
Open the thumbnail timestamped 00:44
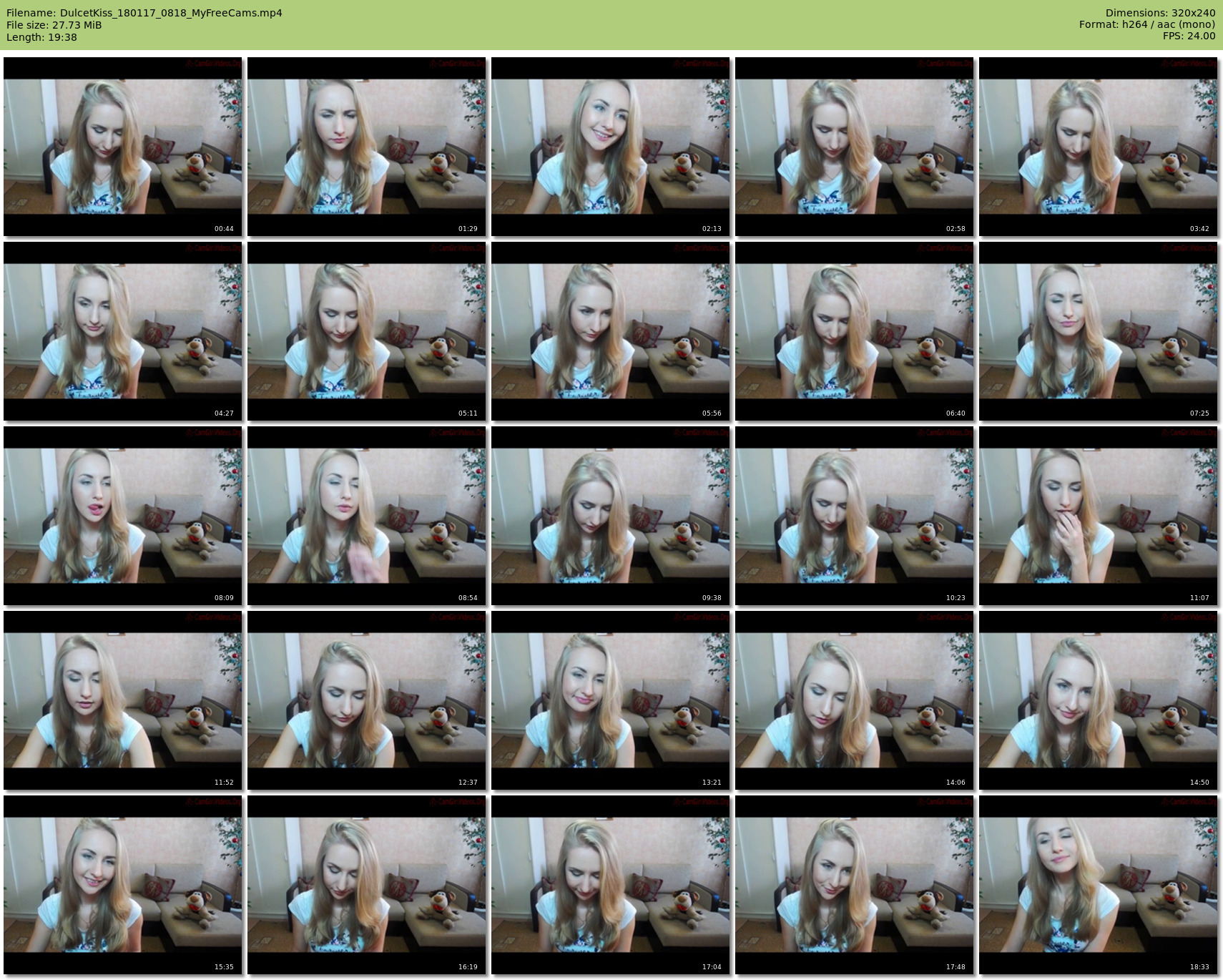[123, 147]
